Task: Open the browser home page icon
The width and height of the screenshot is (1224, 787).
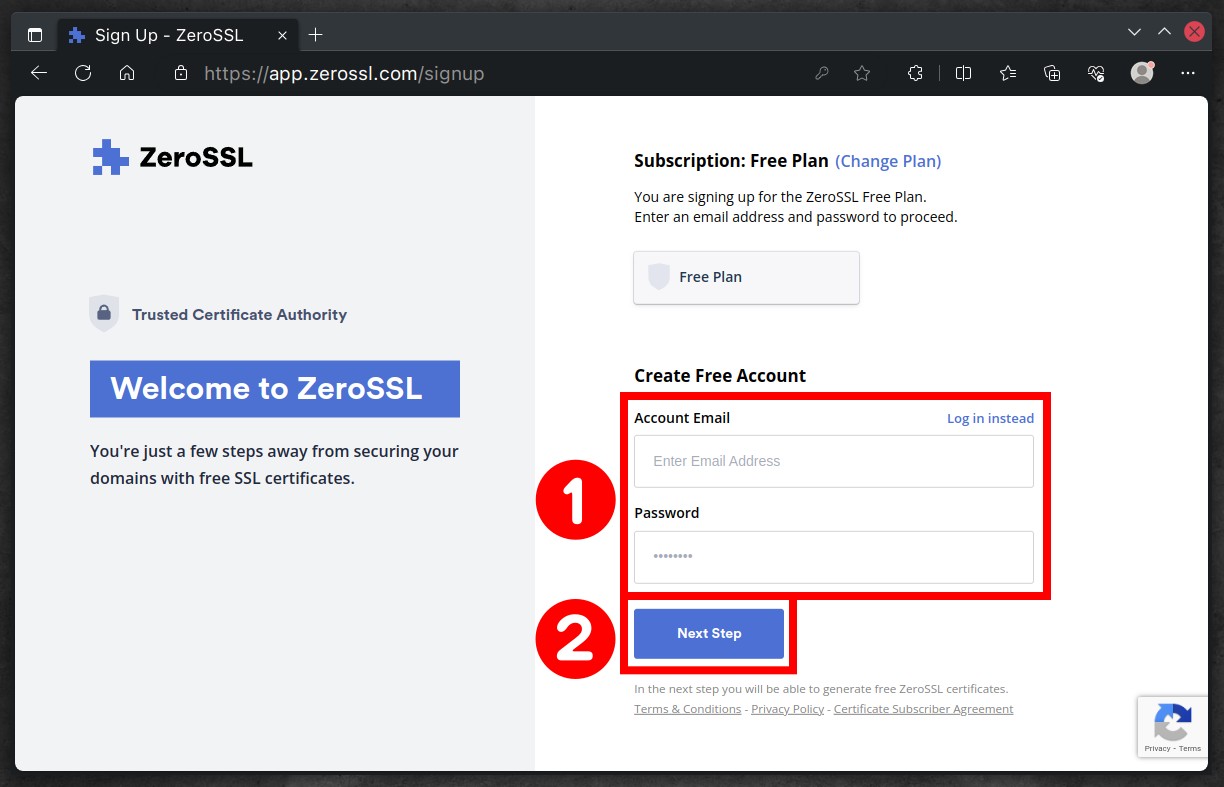Action: coord(127,73)
